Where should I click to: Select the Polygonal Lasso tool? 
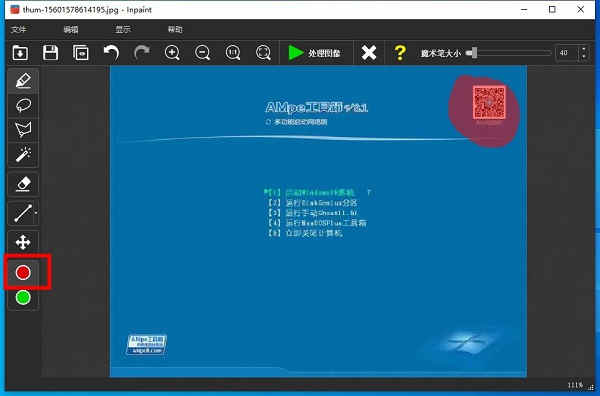23,129
